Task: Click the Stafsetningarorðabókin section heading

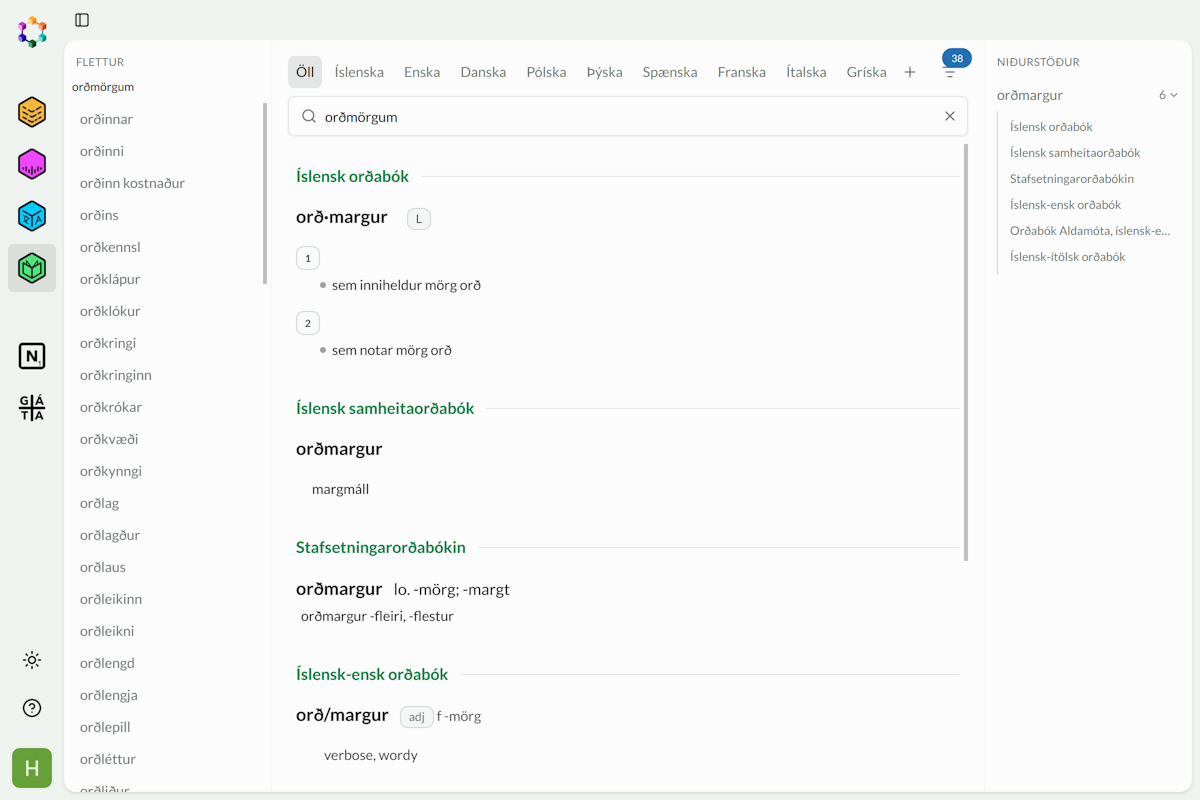Action: click(381, 547)
